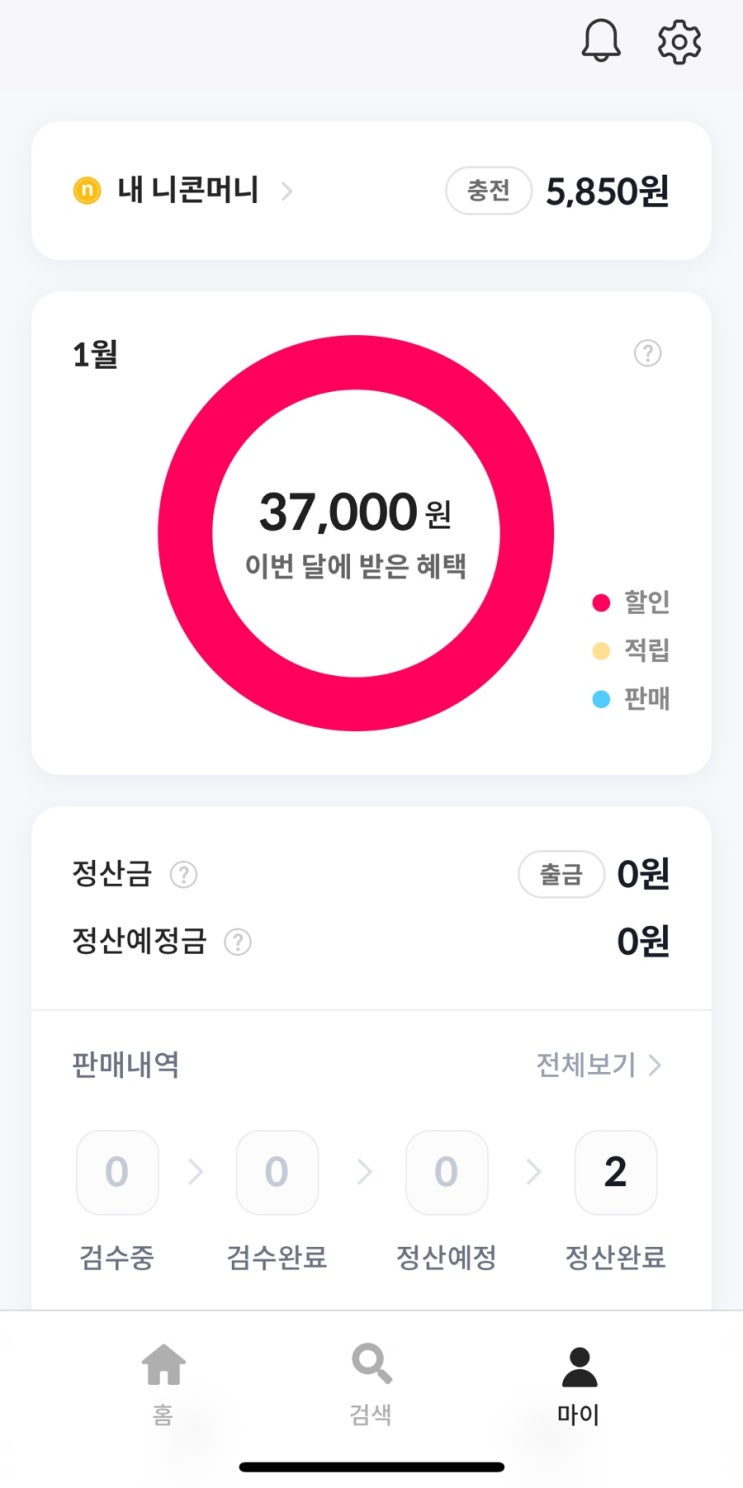Select the red 할인 legend dot

(601, 603)
